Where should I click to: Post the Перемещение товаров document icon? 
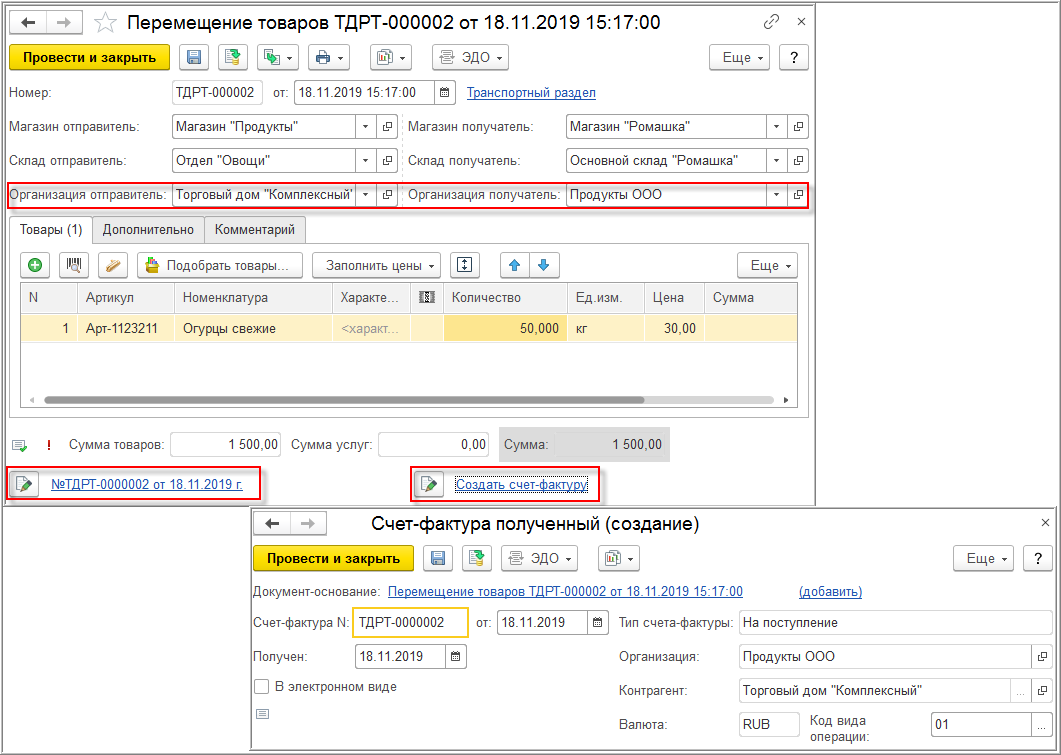click(233, 58)
